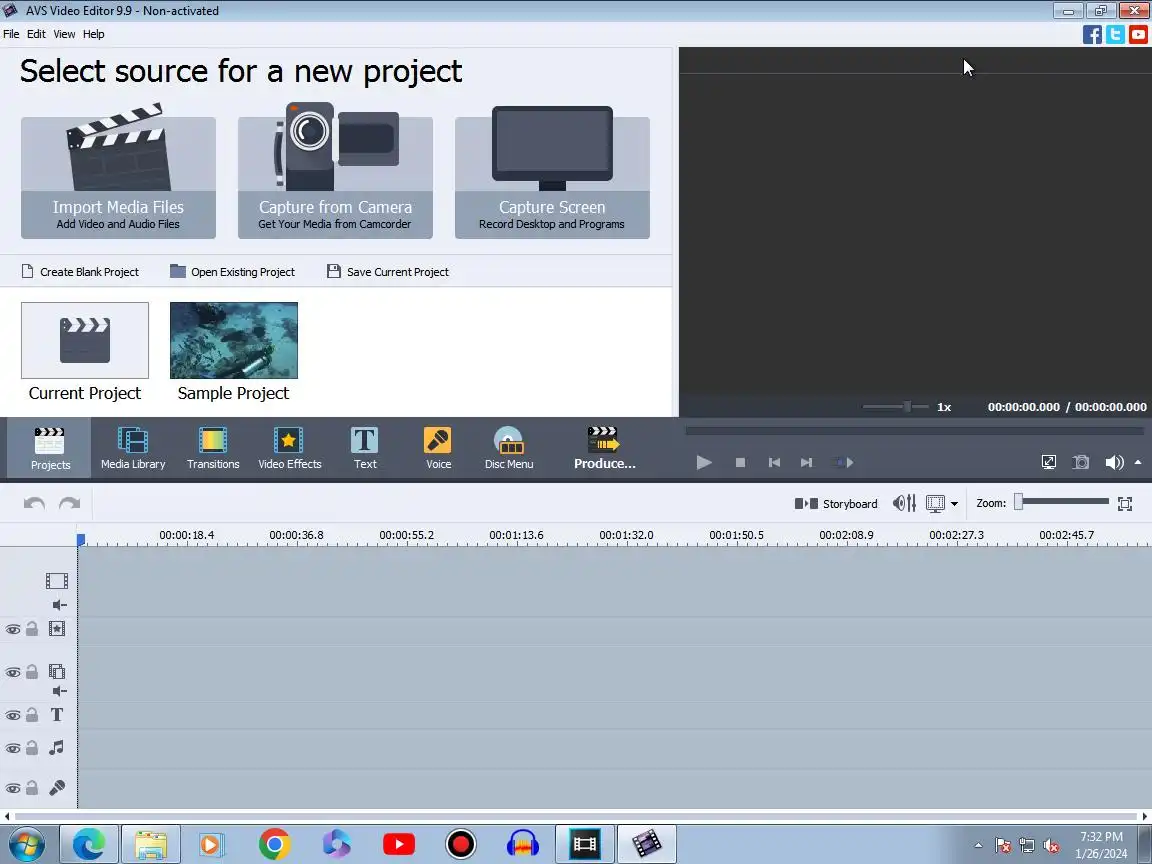This screenshot has height=864, width=1152.
Task: Click the video overlay track icon
Action: (x=57, y=672)
